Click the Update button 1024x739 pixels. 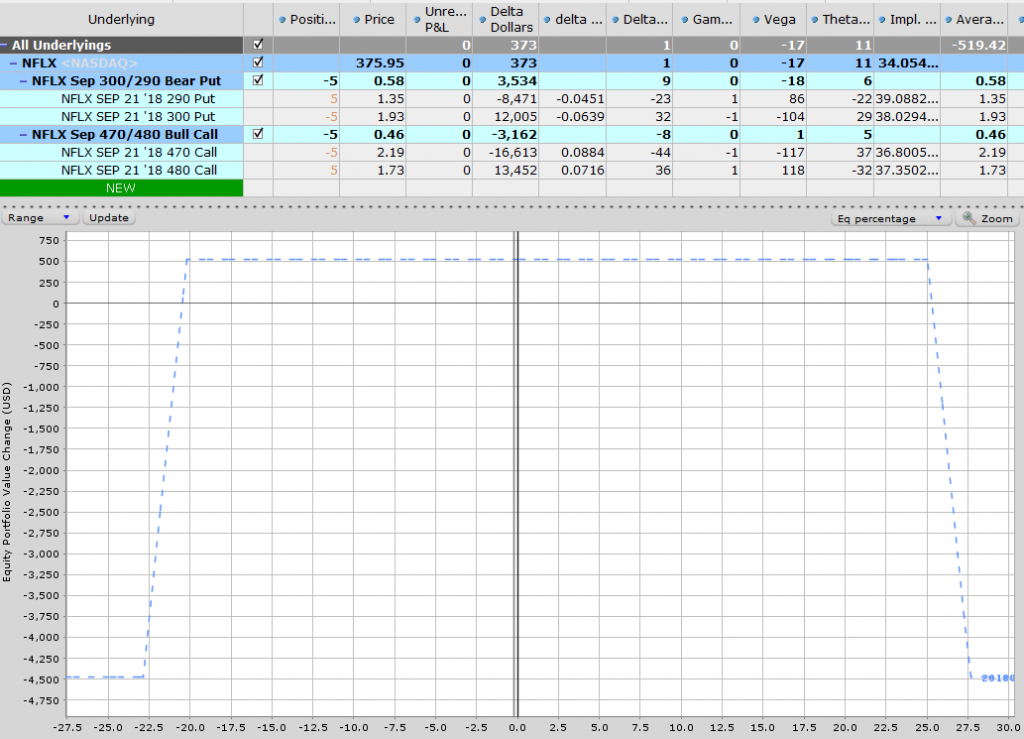tap(108, 217)
